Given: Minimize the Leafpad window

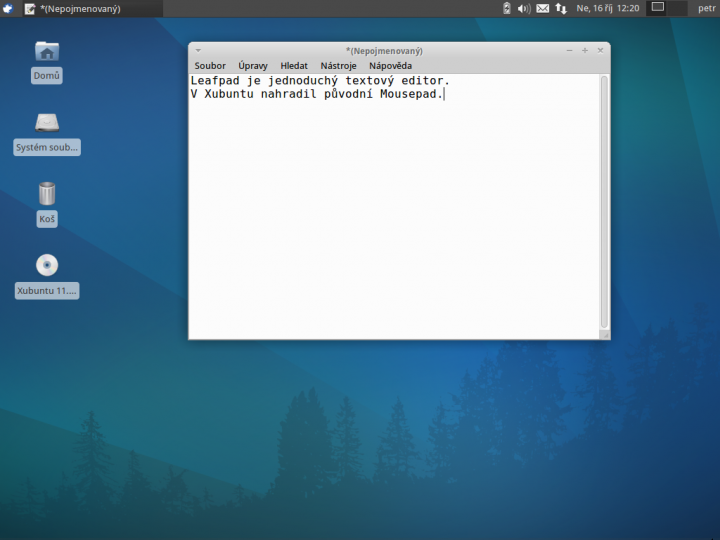Looking at the screenshot, I should pos(569,51).
